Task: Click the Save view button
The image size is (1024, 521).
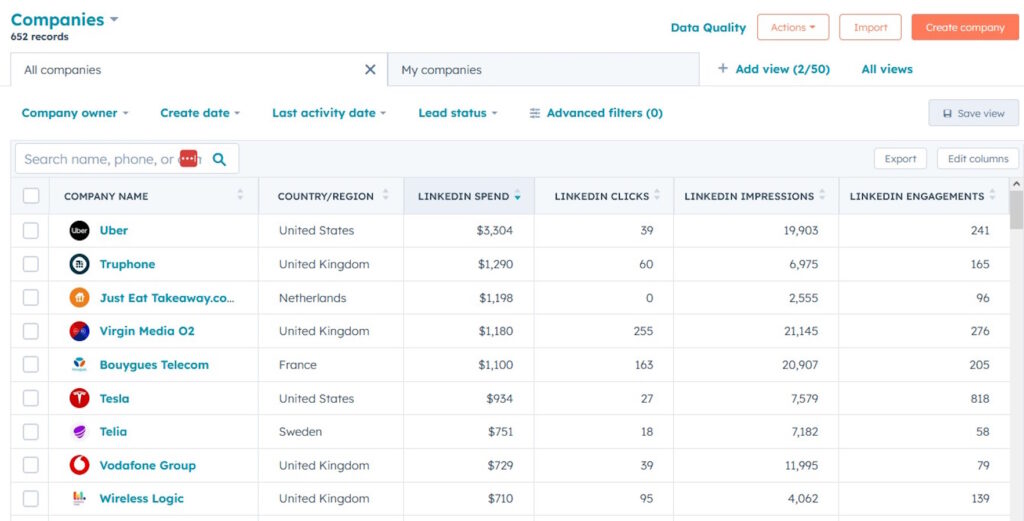Action: 974,113
